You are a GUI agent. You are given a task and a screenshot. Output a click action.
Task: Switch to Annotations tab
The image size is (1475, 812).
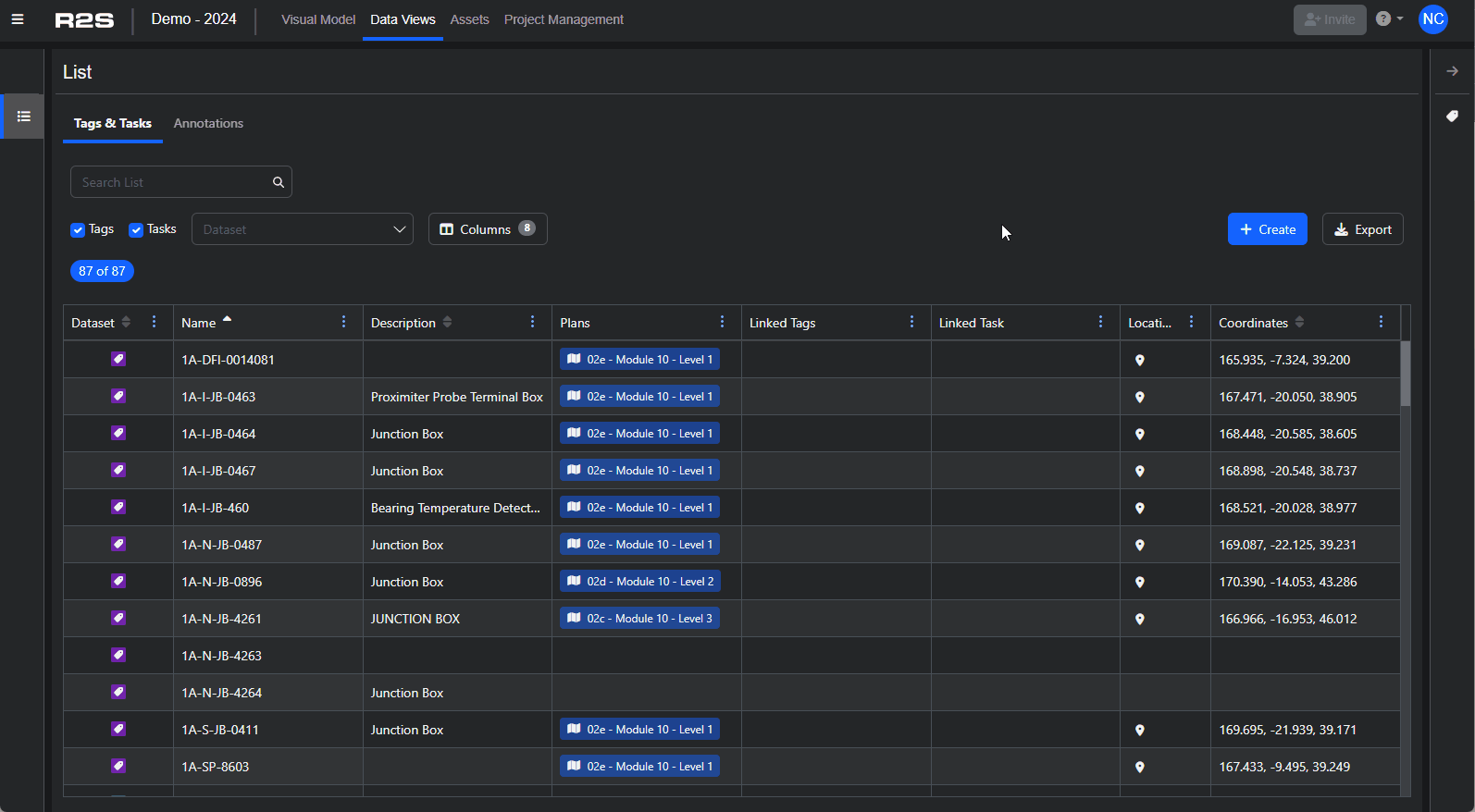[x=208, y=123]
